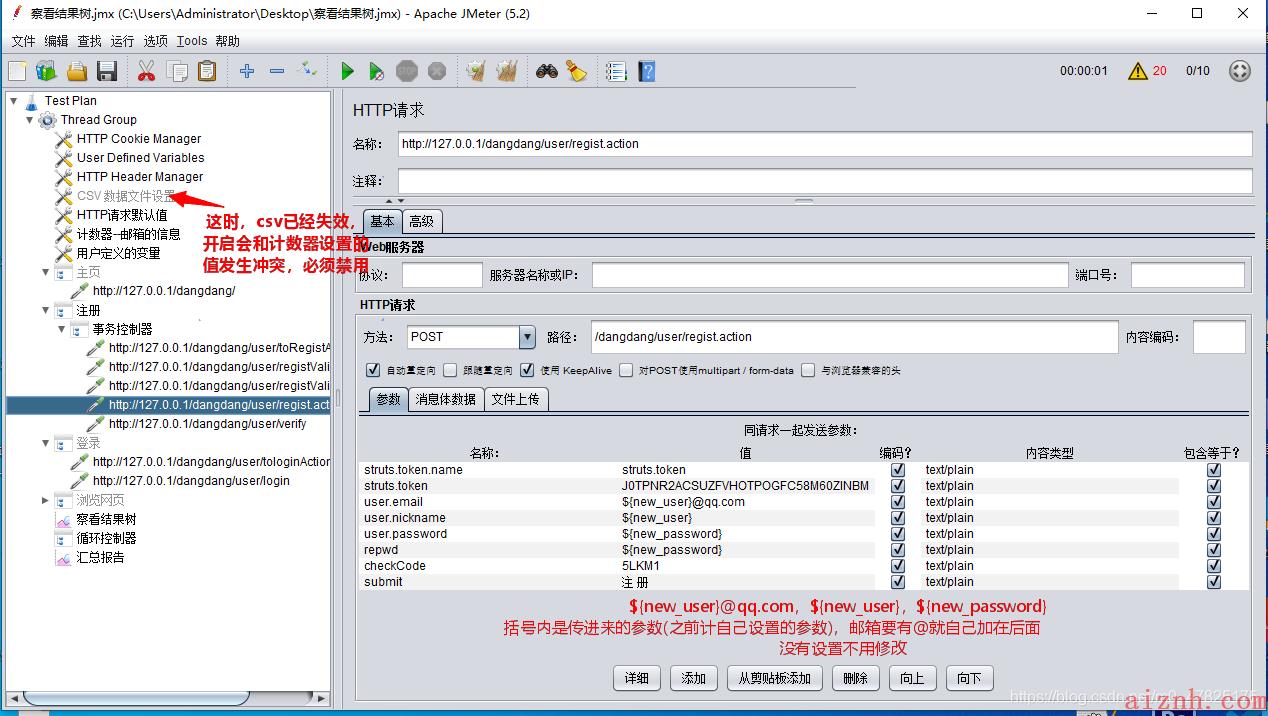Image resolution: width=1268 pixels, height=716 pixels.
Task: Click the 端口号 input field
Action: pos(1187,275)
